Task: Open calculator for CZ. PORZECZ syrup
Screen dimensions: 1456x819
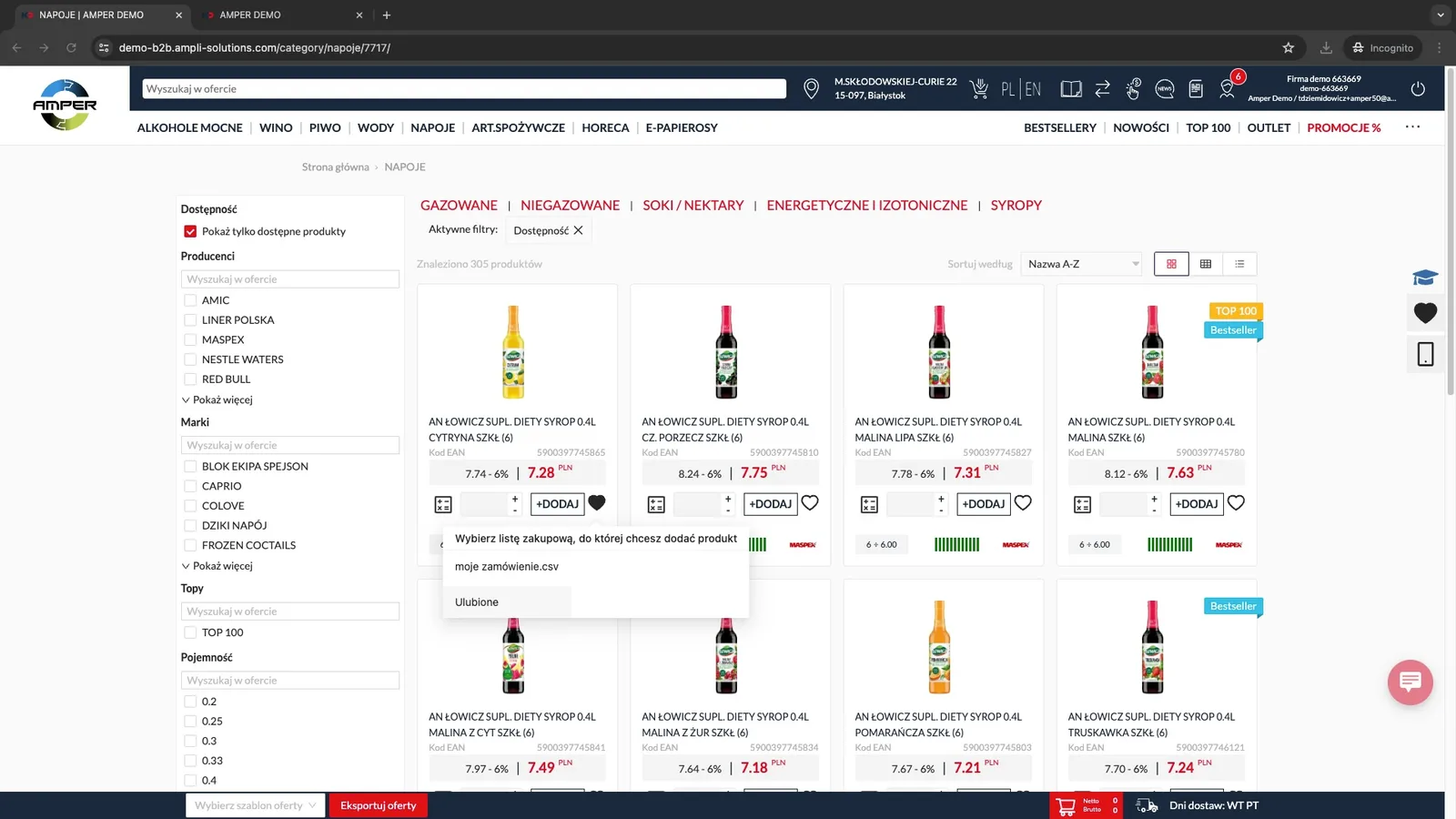Action: 656,504
